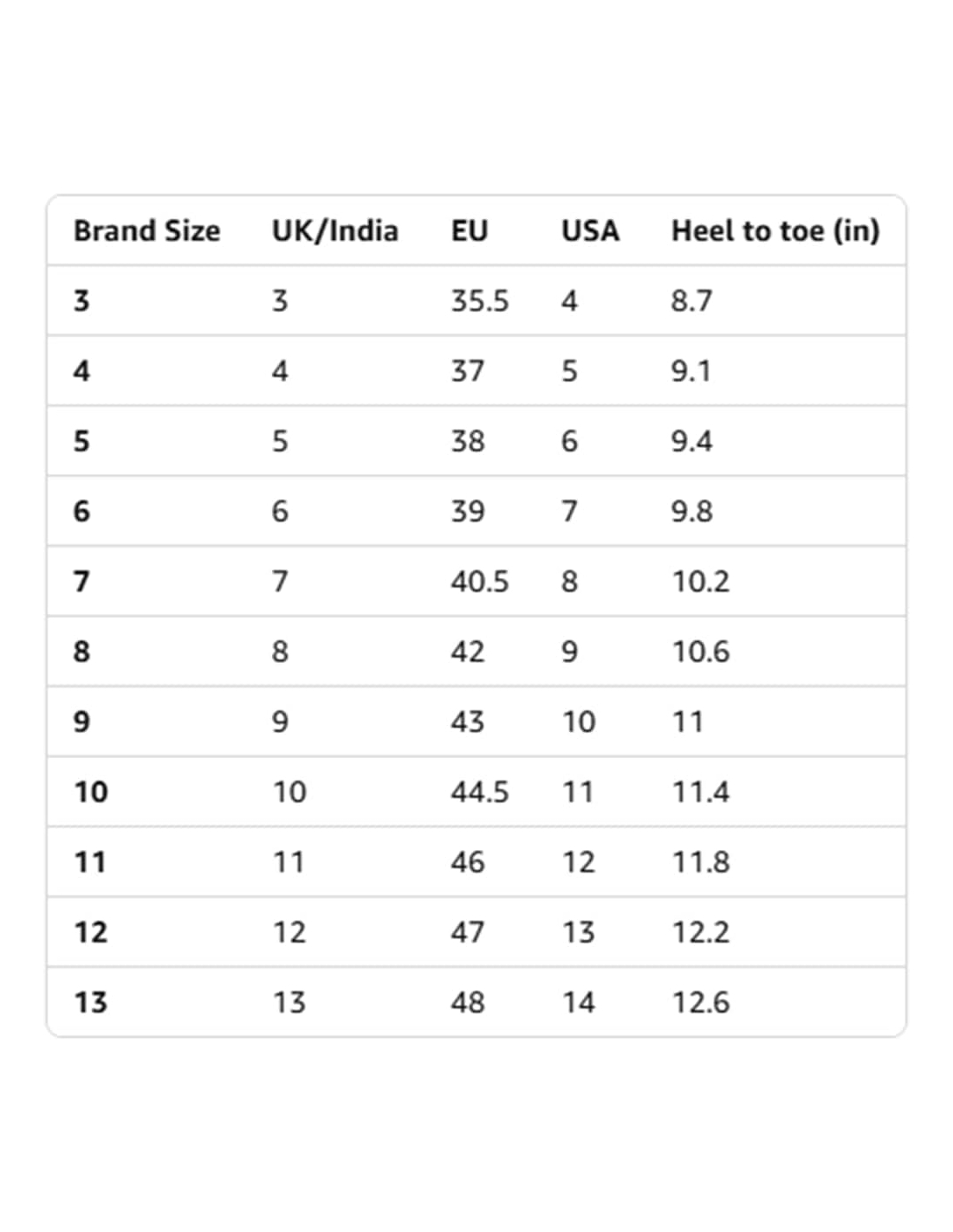
Task: Select the EU 47 cell
Action: [x=468, y=932]
